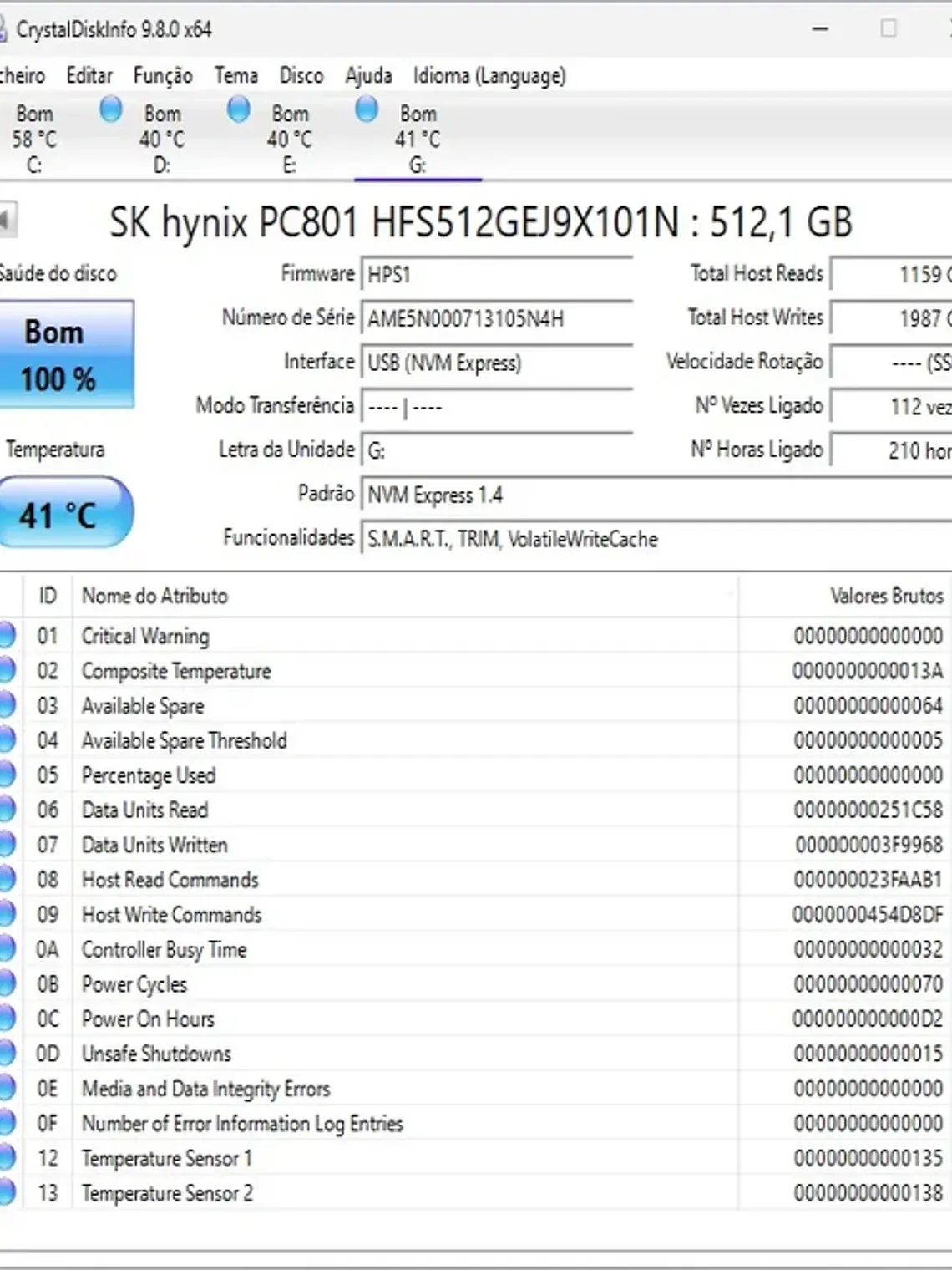Click the Padrão field NVM Express 1.4
952x1270 pixels.
click(656, 495)
